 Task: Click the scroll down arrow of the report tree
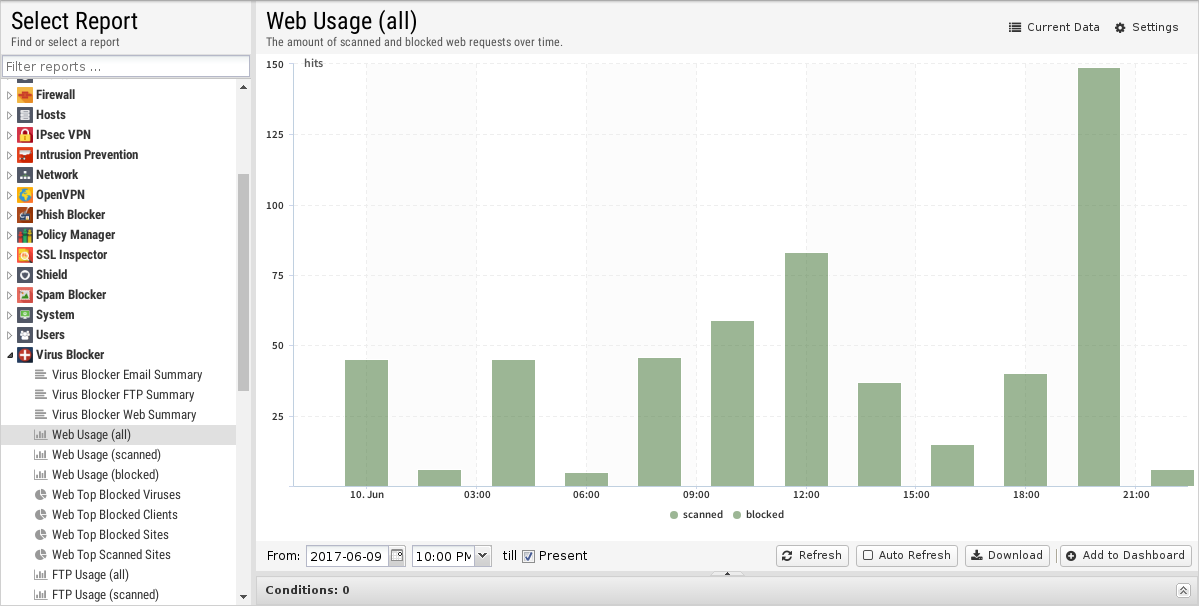pyautogui.click(x=243, y=597)
